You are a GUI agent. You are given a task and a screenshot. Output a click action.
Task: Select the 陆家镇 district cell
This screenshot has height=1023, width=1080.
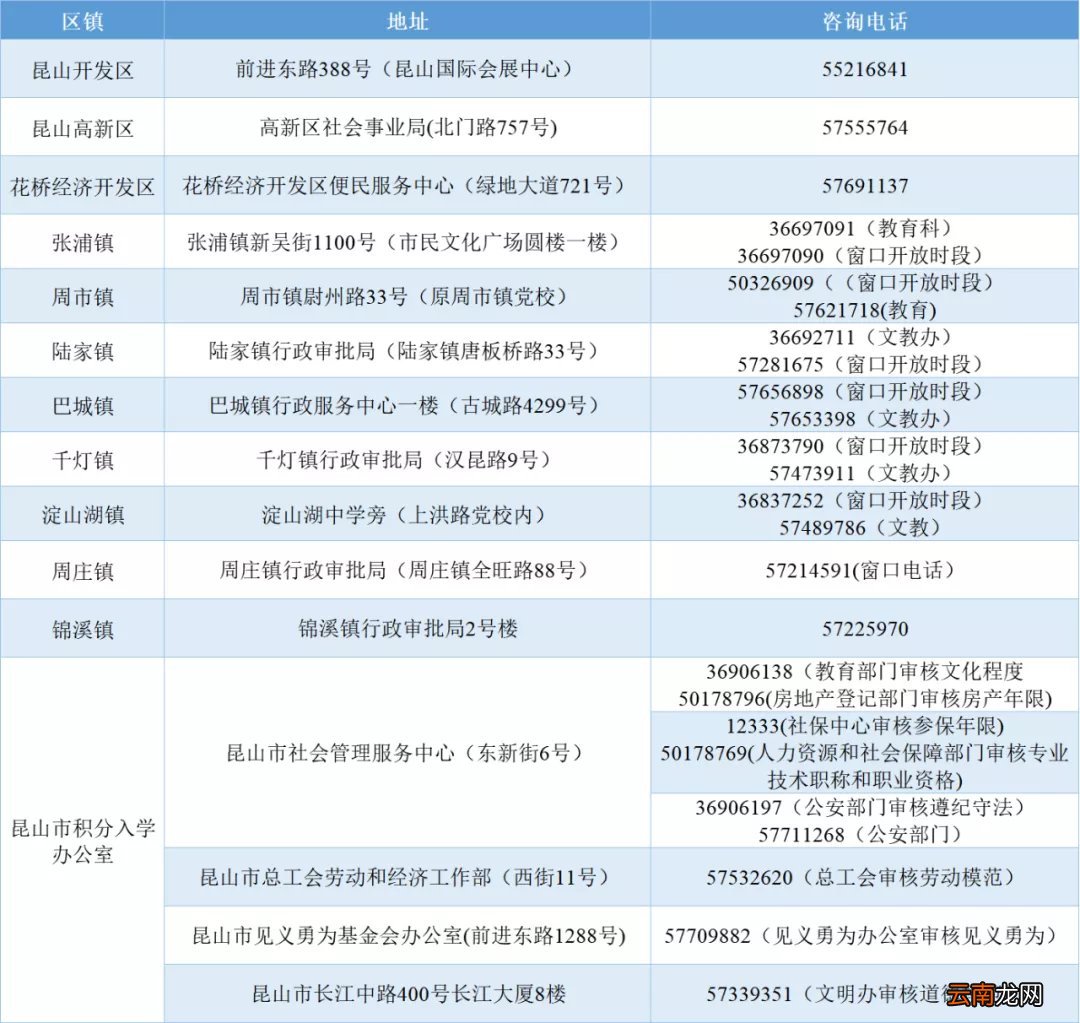coord(83,351)
